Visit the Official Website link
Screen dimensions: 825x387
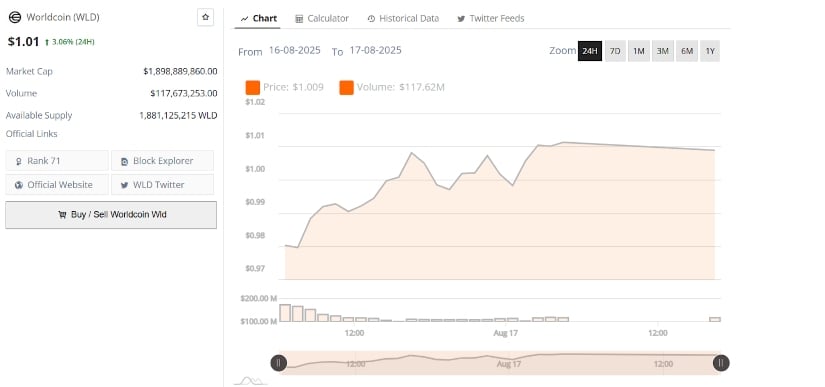tap(57, 185)
